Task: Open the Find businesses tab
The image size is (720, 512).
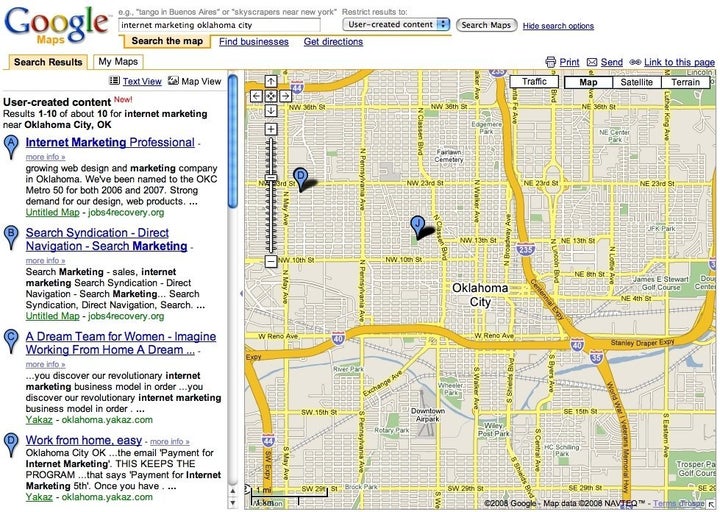Action: point(254,42)
